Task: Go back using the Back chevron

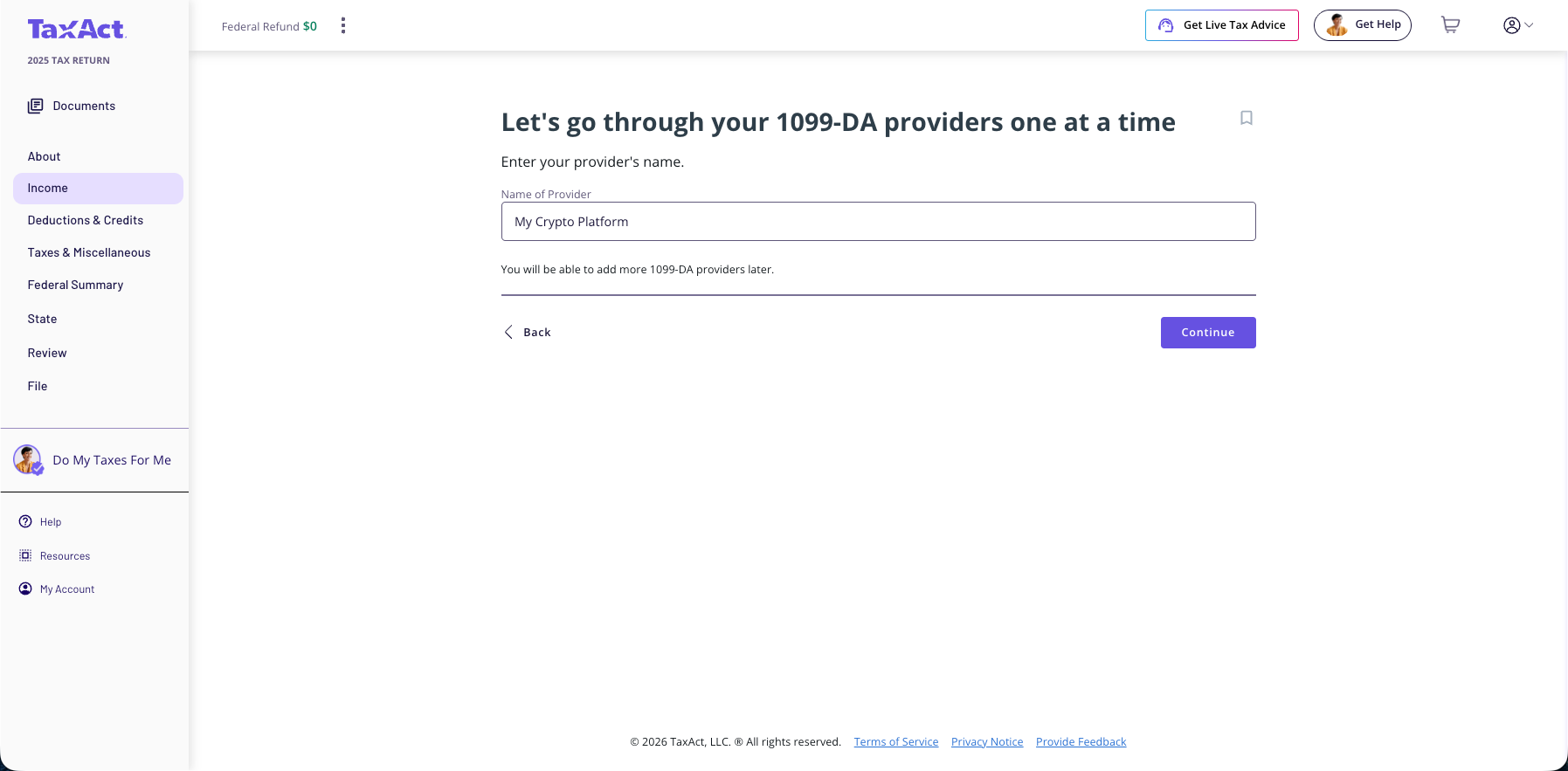Action: pos(509,333)
